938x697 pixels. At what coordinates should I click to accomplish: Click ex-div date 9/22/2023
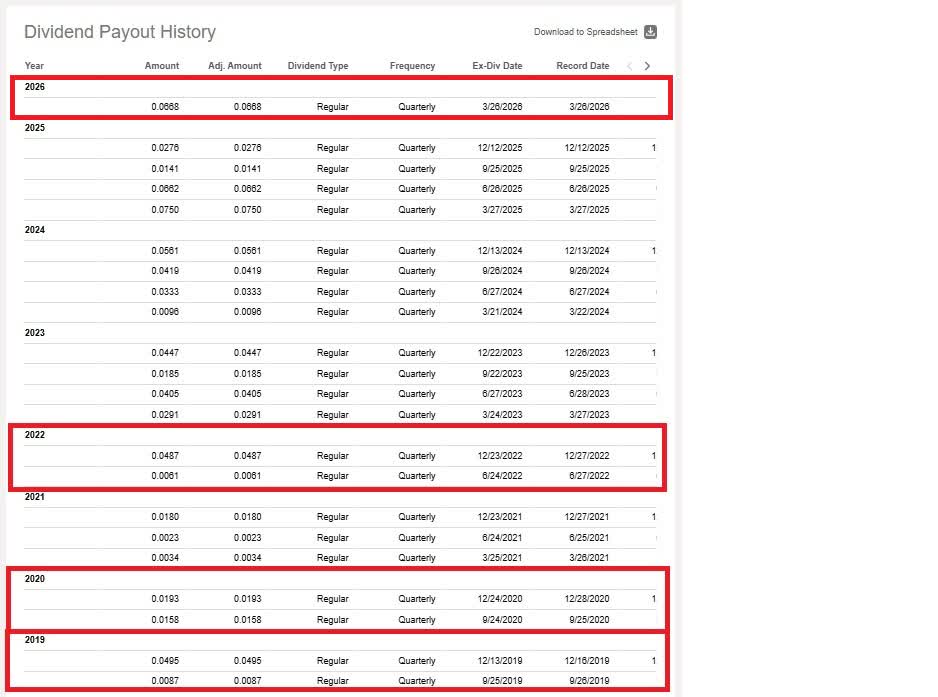coord(502,374)
